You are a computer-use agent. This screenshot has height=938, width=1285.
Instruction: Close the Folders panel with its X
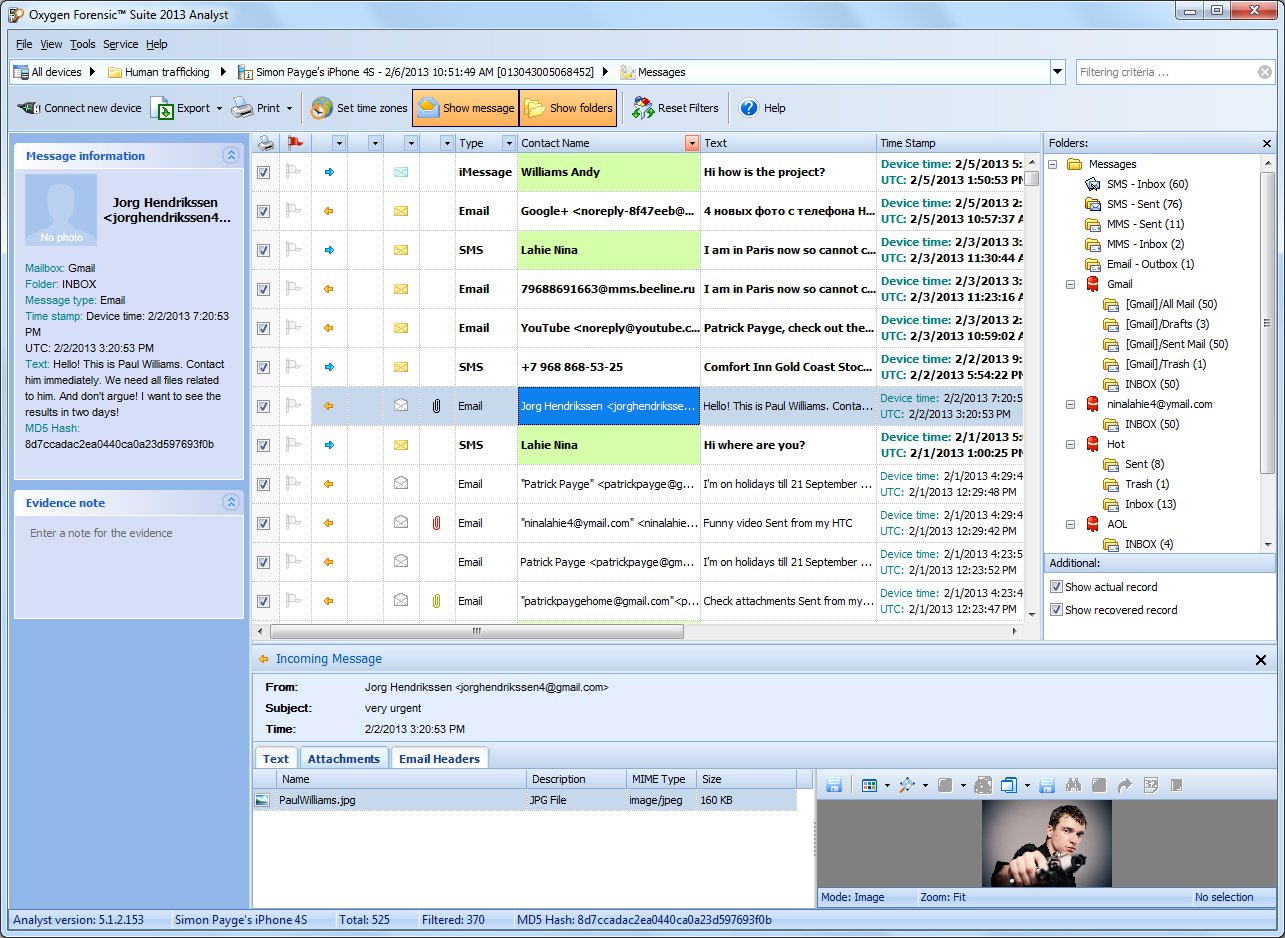[x=1267, y=143]
